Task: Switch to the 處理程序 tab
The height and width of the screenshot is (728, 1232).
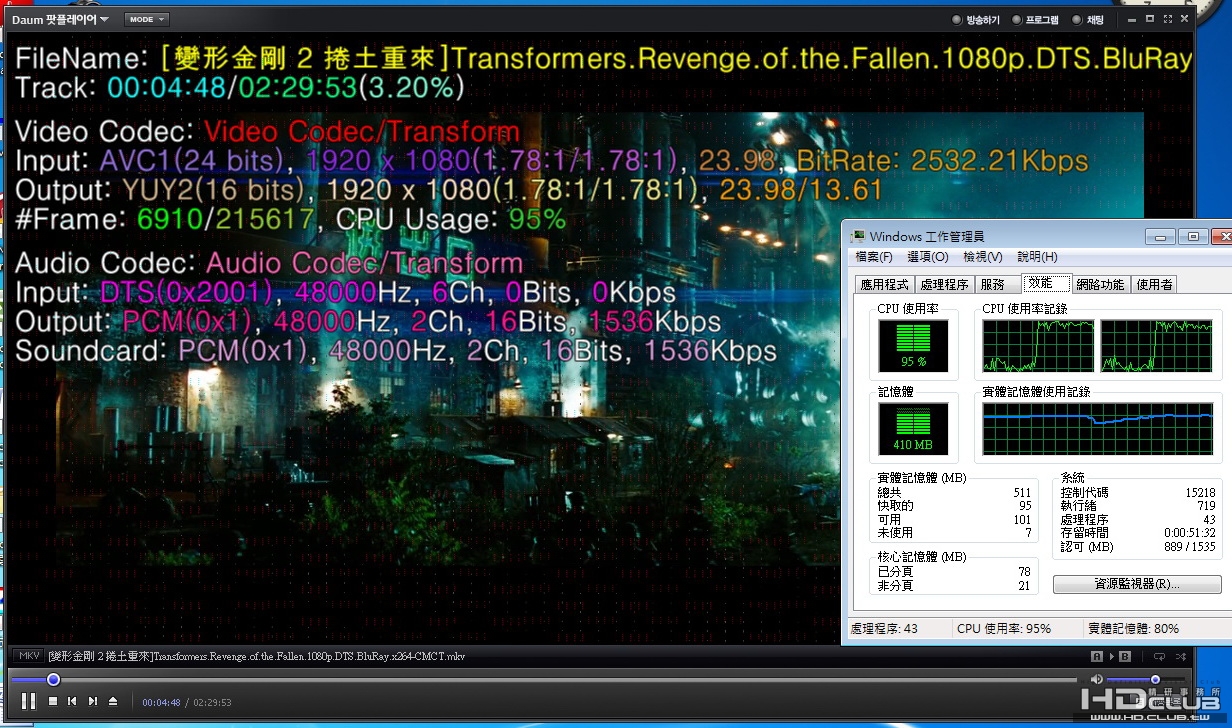Action: click(944, 285)
